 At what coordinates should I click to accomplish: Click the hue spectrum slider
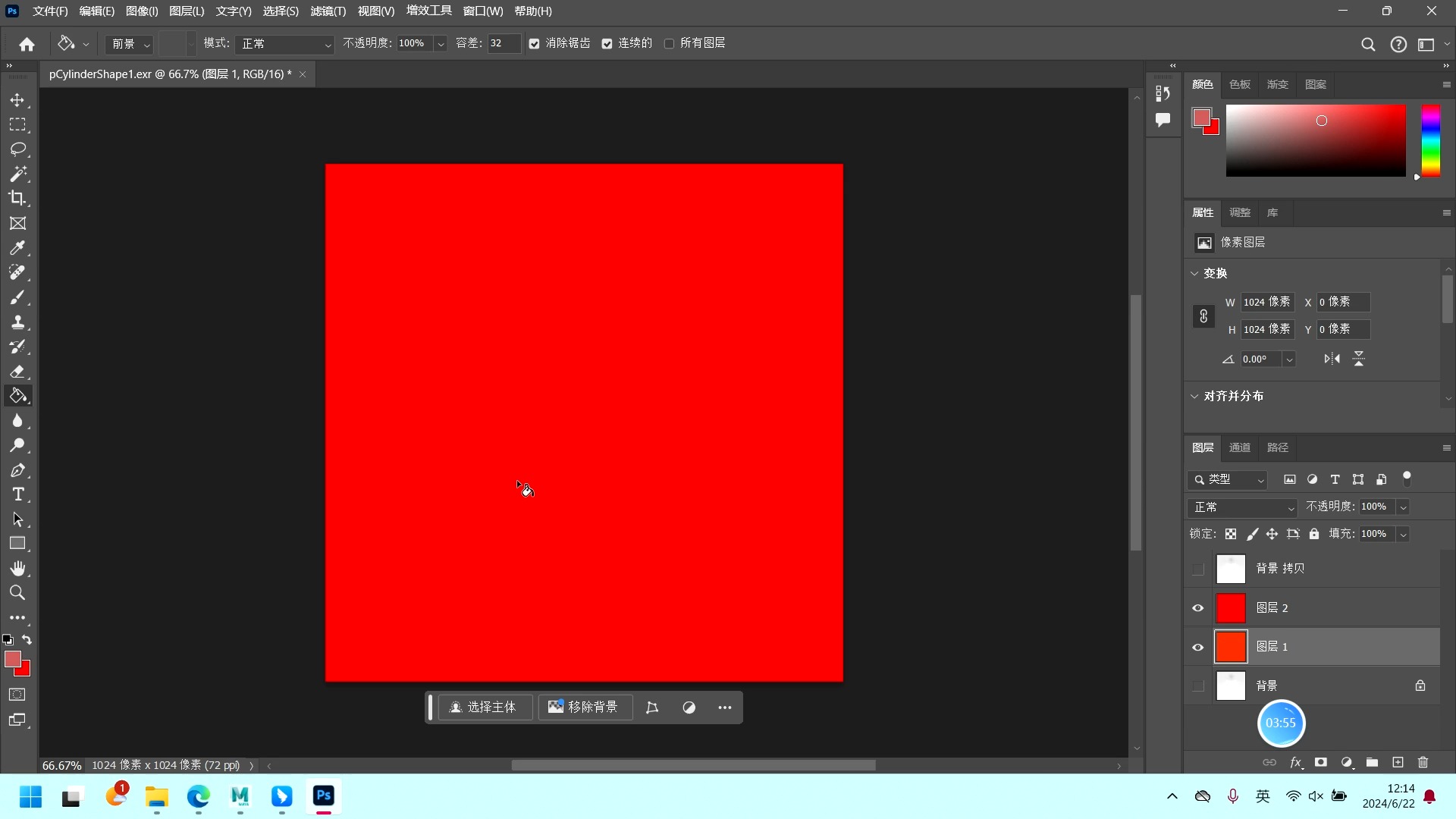[x=1430, y=140]
